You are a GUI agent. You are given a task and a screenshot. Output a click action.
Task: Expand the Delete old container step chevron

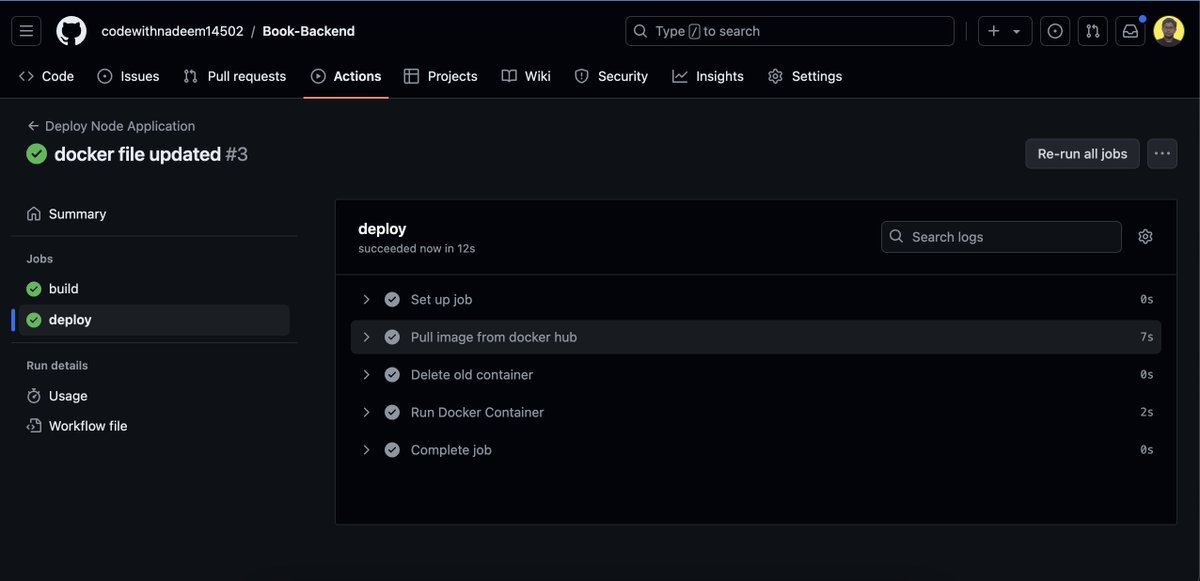pyautogui.click(x=366, y=375)
